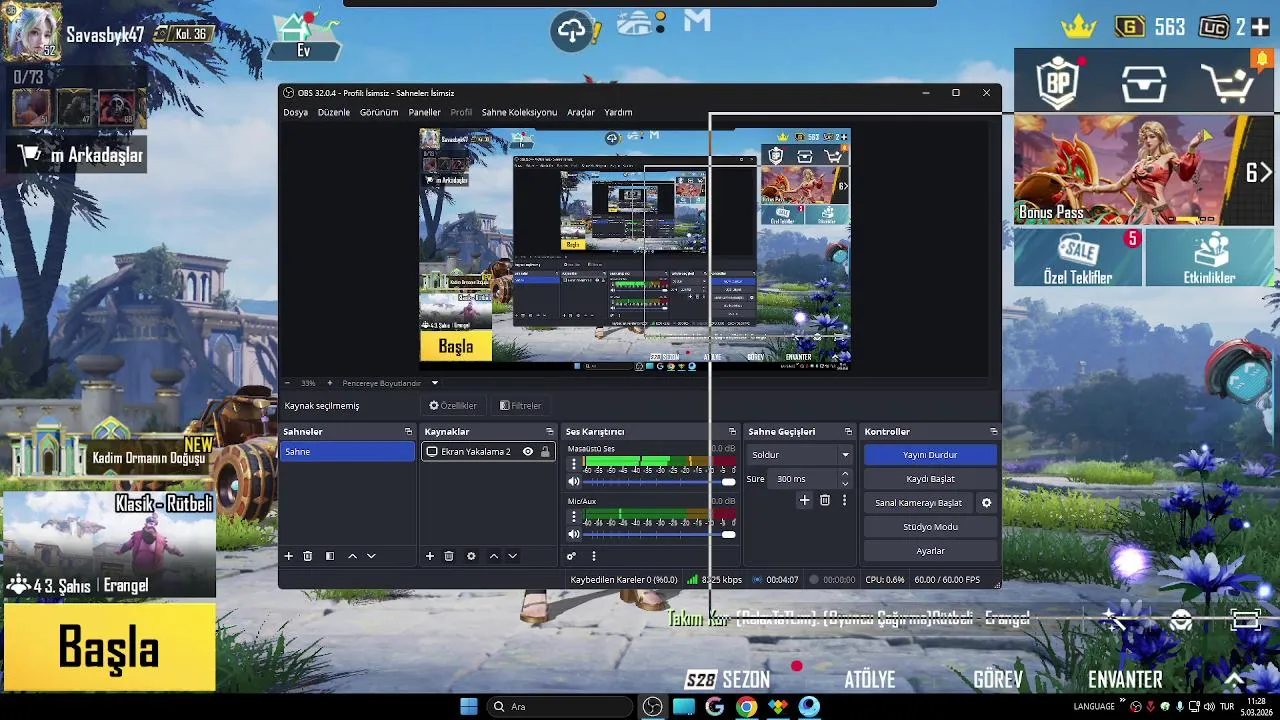1280x720 pixels.
Task: Move scene down in Sahneler panel
Action: click(371, 556)
